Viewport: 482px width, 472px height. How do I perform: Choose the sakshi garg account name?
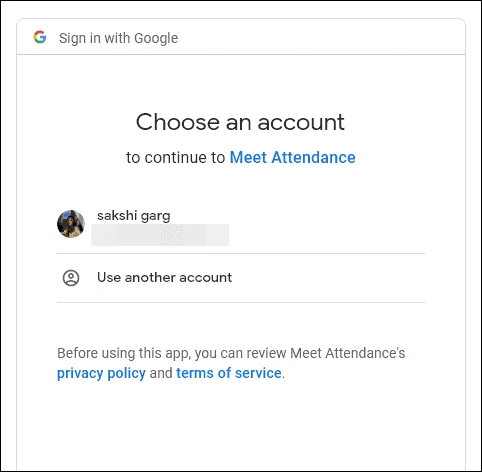tap(133, 216)
